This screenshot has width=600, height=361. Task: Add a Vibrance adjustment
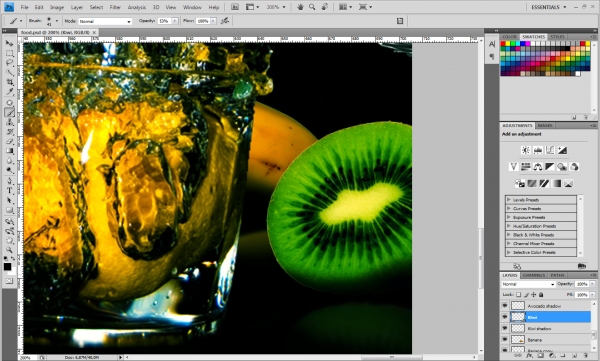(514, 167)
